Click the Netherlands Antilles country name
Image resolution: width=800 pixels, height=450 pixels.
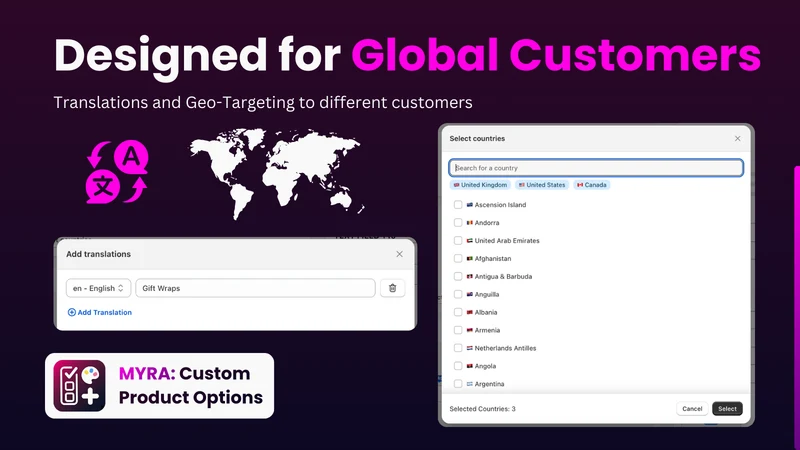pyautogui.click(x=505, y=348)
